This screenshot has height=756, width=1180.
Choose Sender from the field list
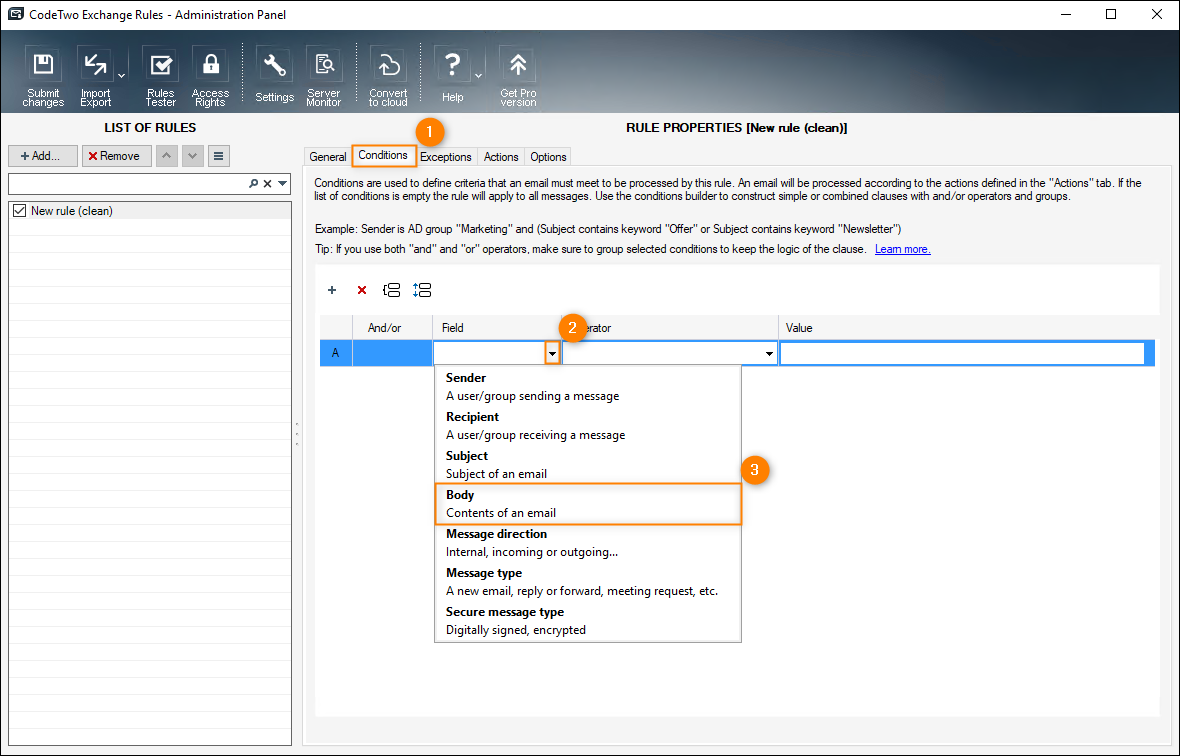pos(588,387)
